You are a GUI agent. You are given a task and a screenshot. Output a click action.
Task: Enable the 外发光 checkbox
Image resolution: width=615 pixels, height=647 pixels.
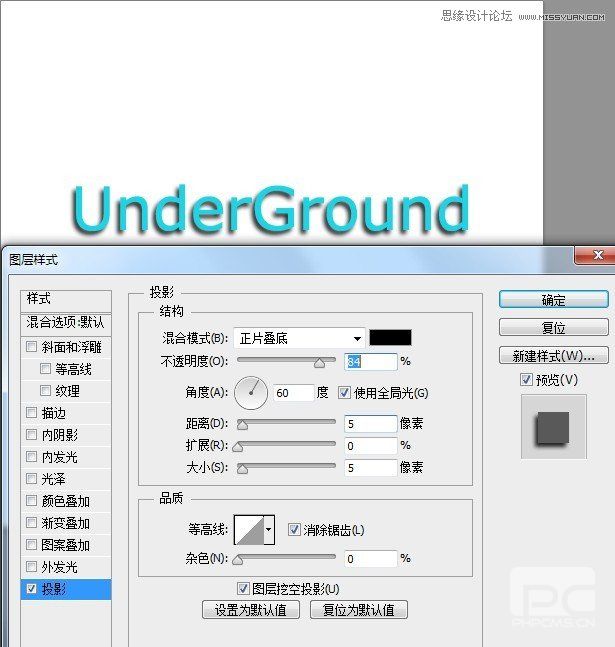point(31,567)
